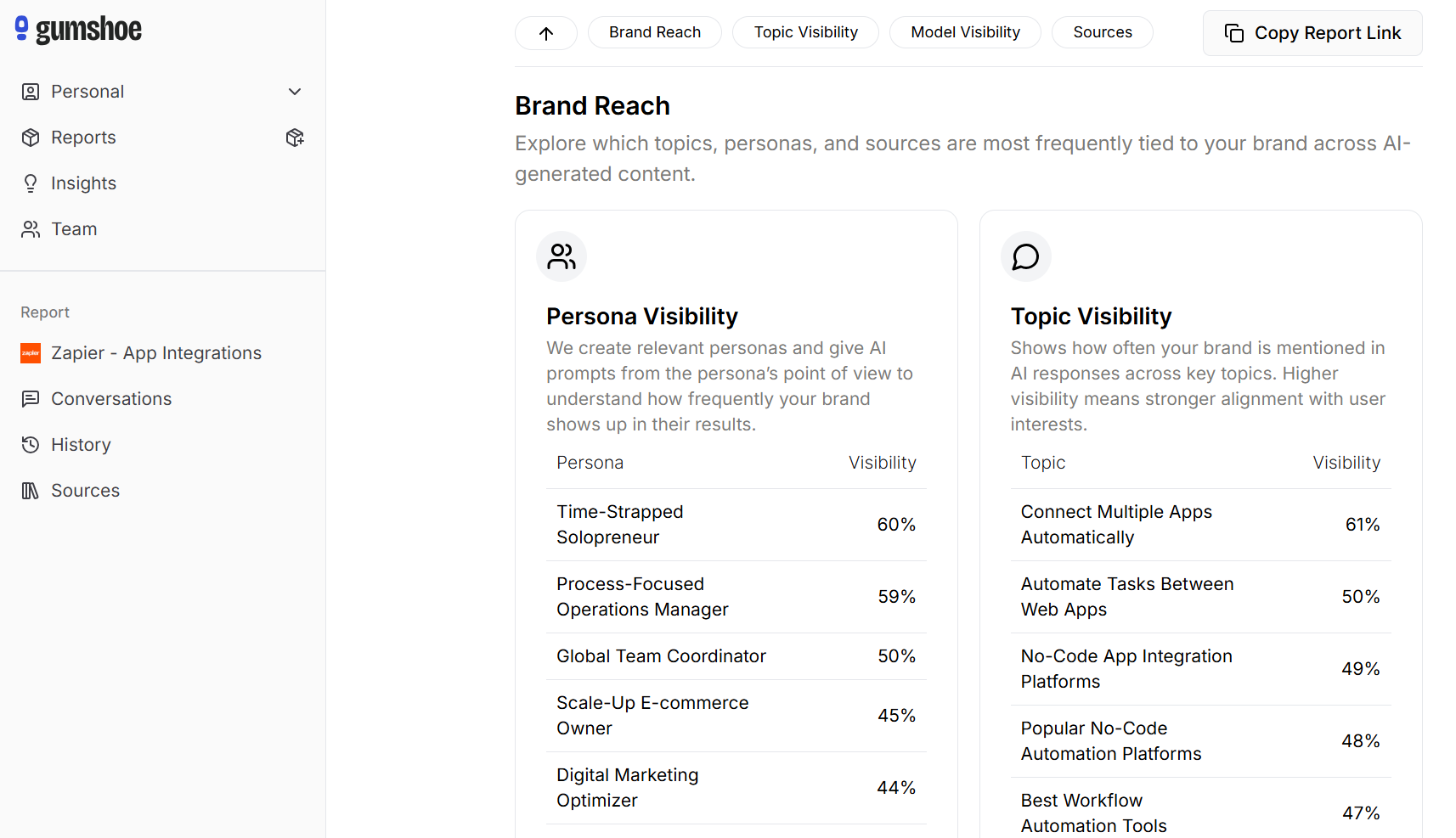The image size is (1456, 838).
Task: Select the Model Visibility tab
Action: tap(965, 32)
